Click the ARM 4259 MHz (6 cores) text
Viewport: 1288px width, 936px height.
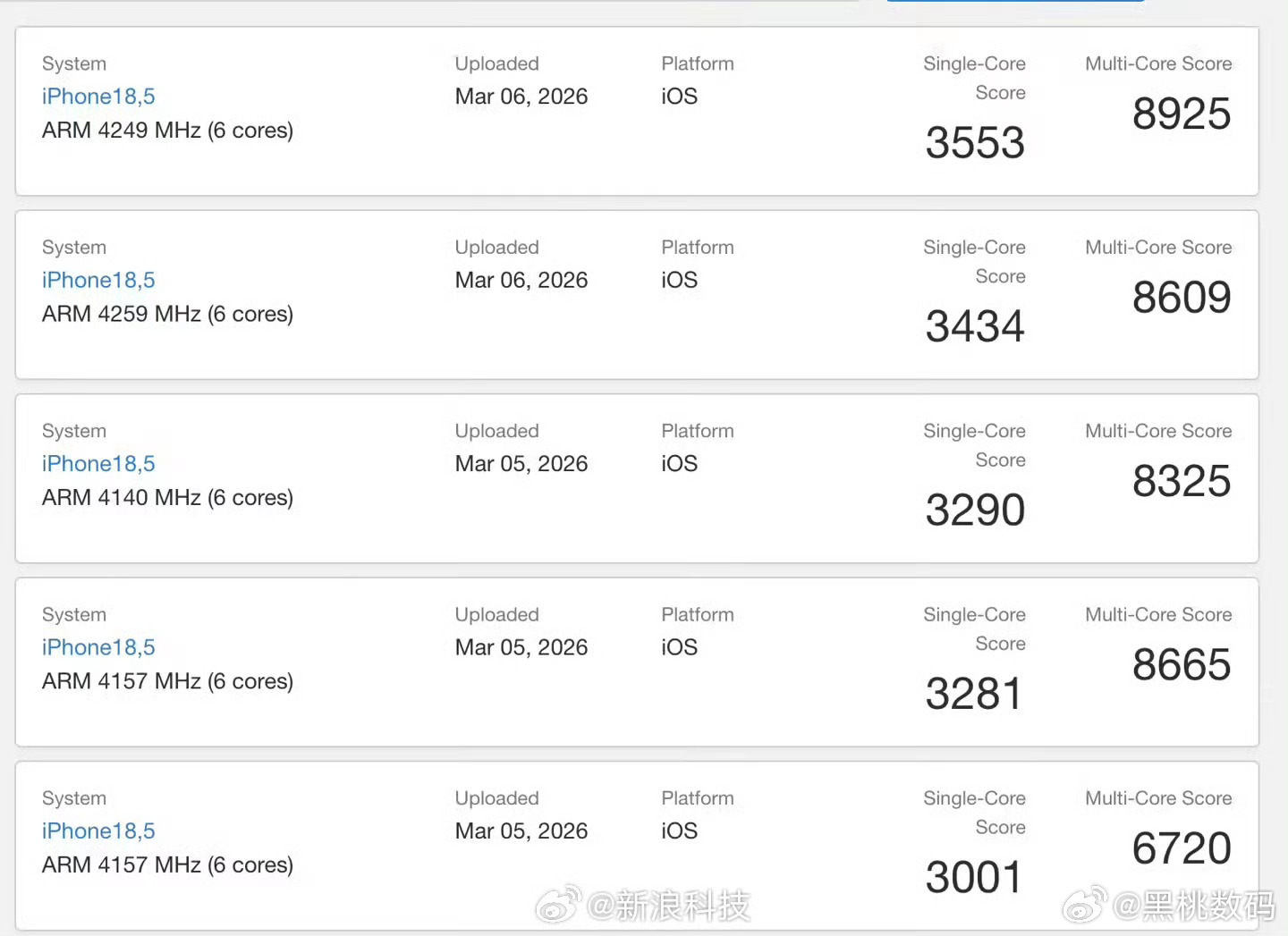167,314
